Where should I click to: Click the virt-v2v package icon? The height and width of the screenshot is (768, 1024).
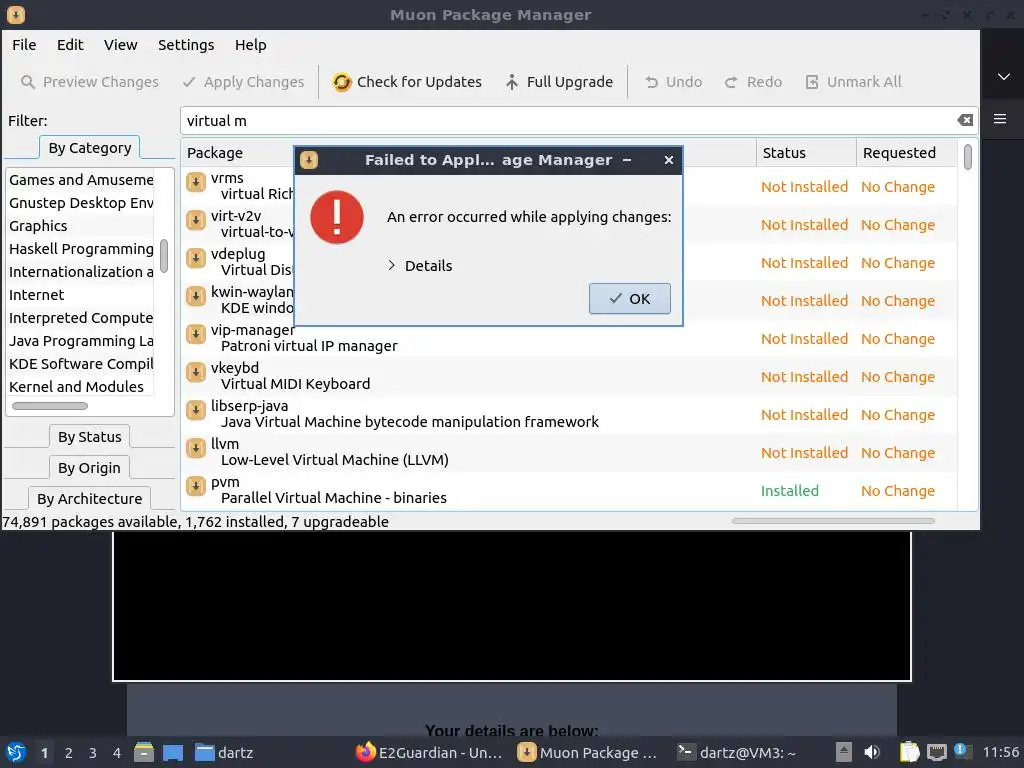click(x=196, y=220)
